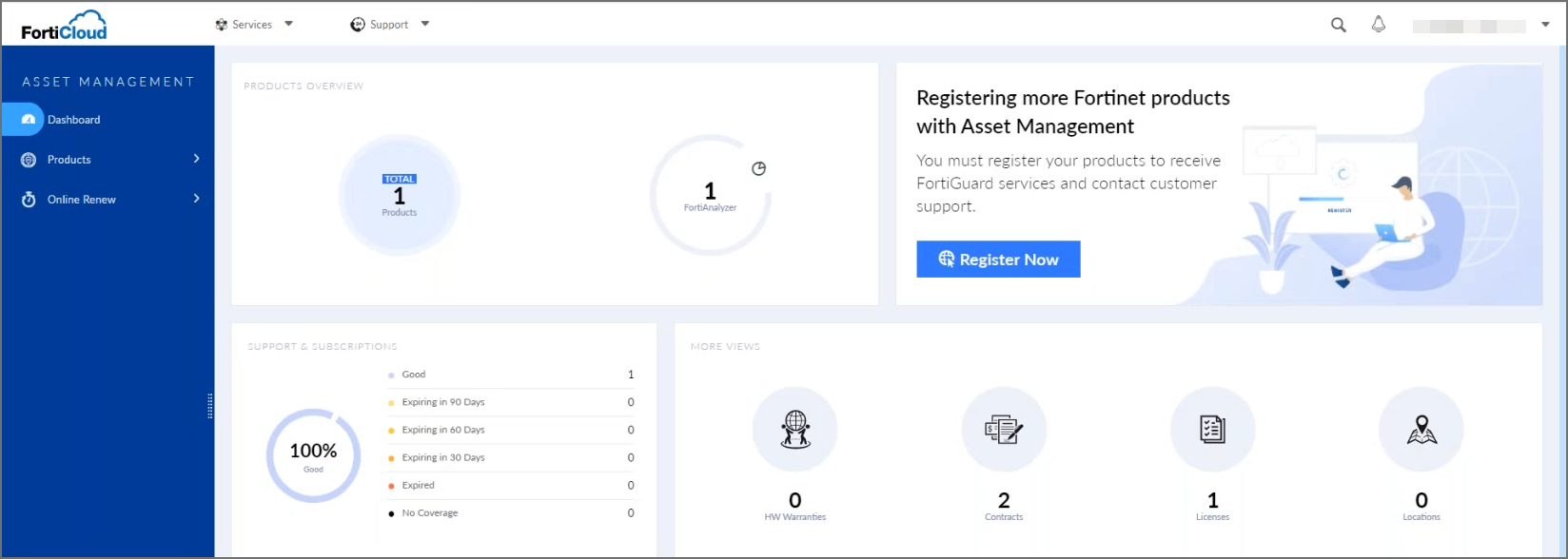Click the Register Now button
The height and width of the screenshot is (559, 1568).
click(998, 260)
